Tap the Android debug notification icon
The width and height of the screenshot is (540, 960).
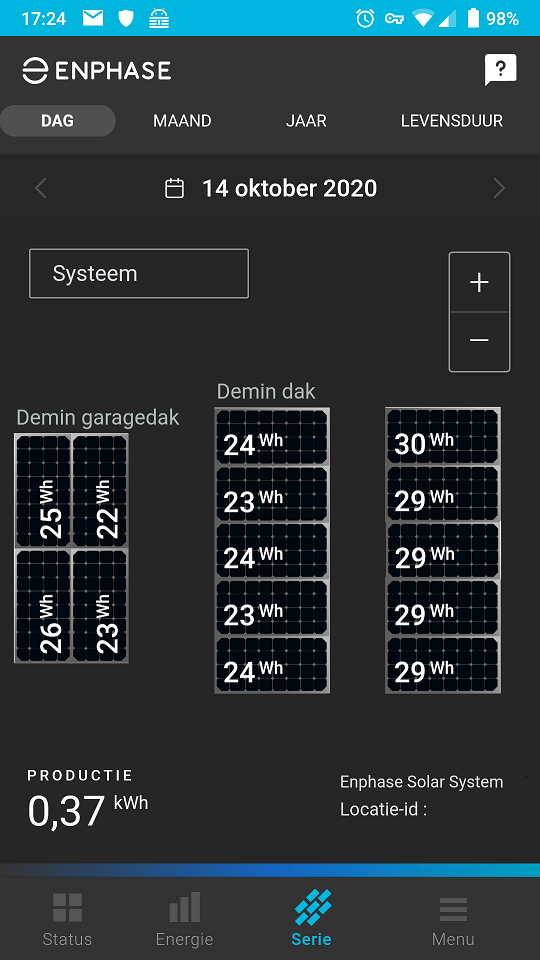click(159, 19)
